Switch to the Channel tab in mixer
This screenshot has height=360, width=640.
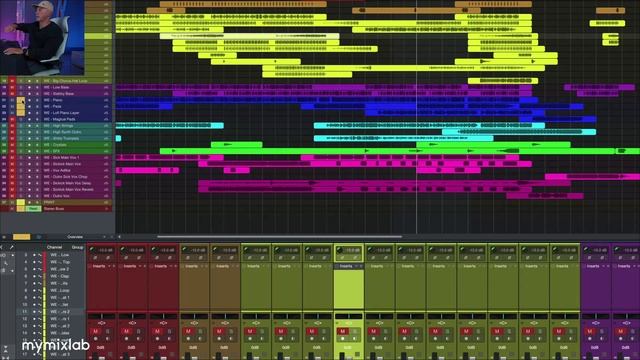(54, 247)
